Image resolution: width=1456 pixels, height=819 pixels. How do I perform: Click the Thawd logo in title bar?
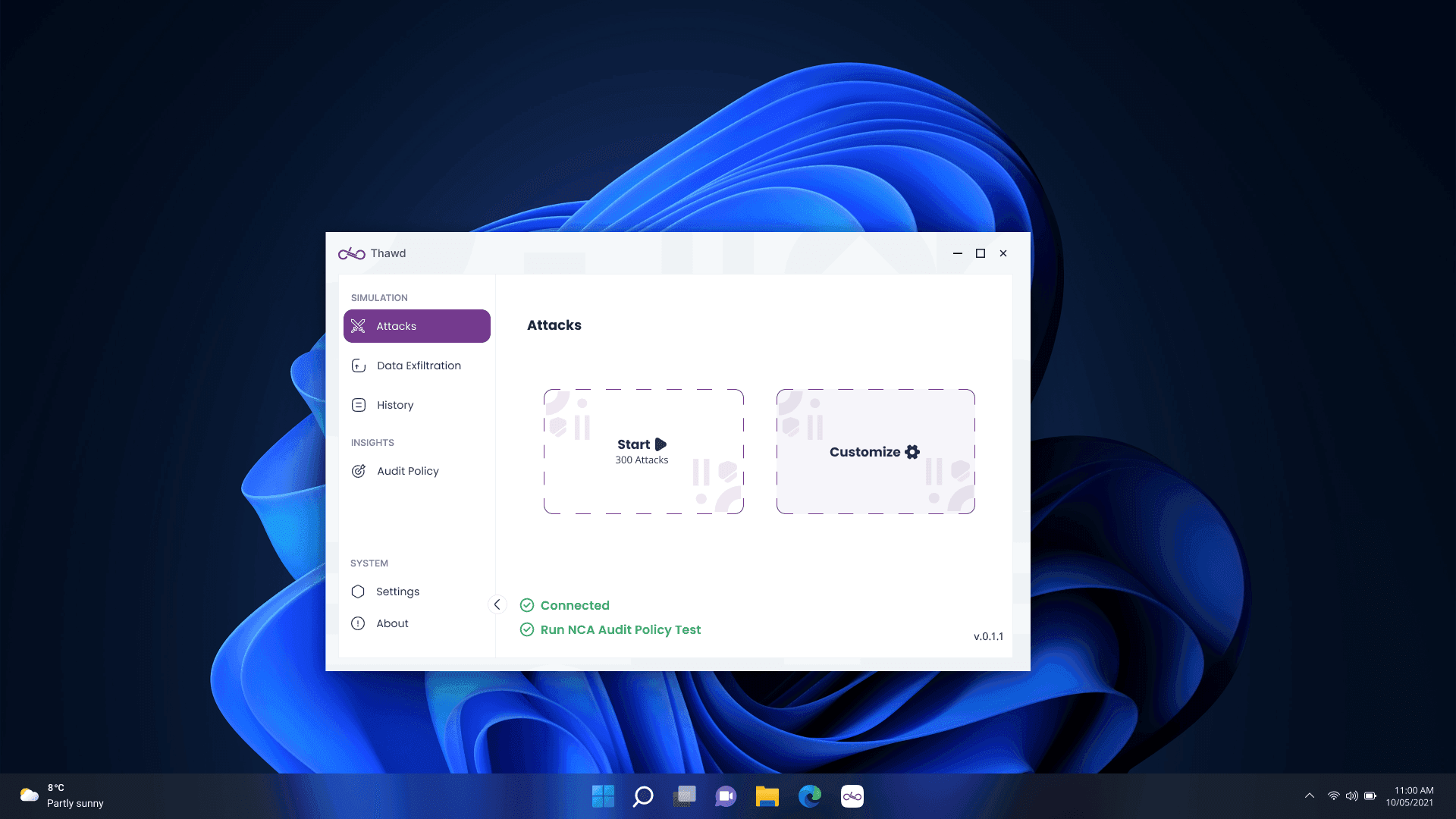click(352, 253)
